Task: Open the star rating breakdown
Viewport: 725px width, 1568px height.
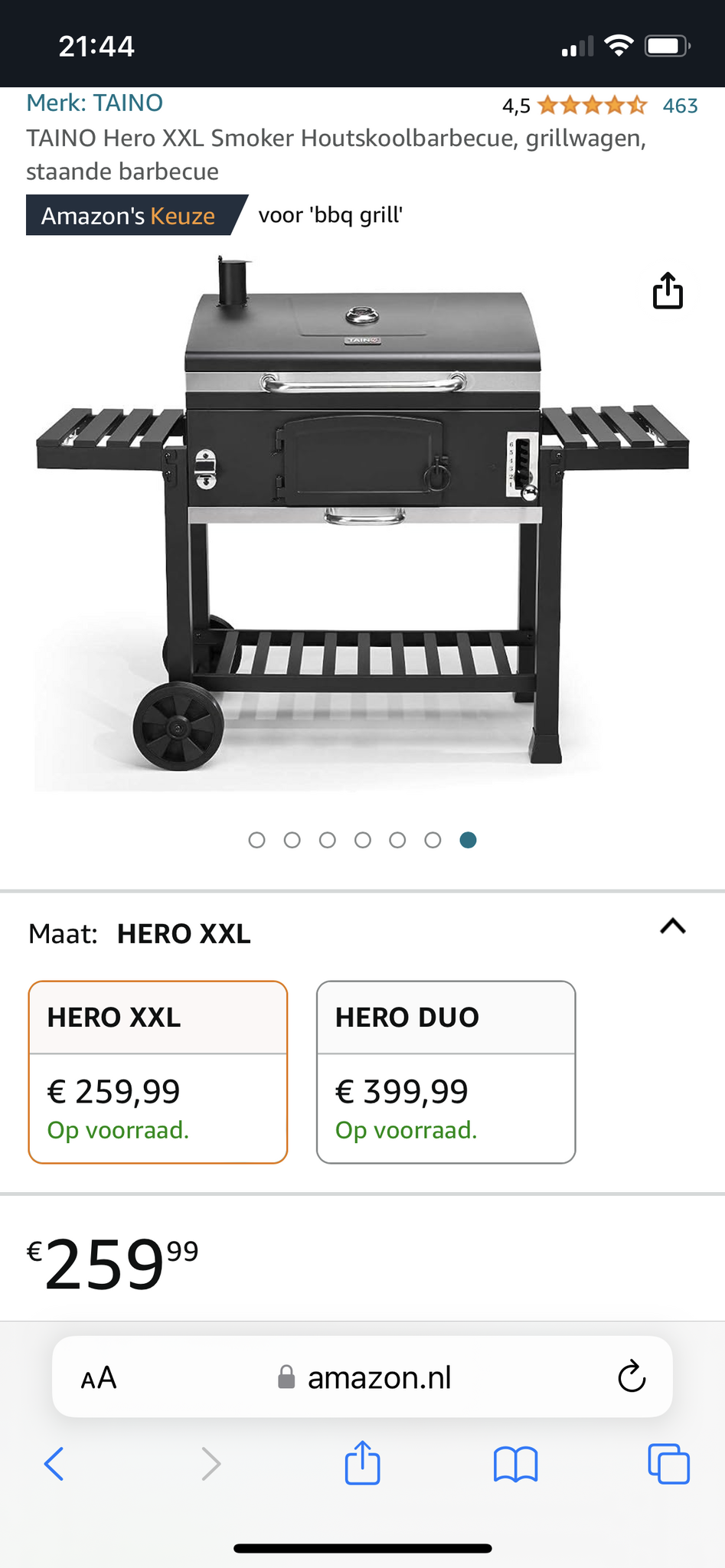Action: tap(592, 106)
